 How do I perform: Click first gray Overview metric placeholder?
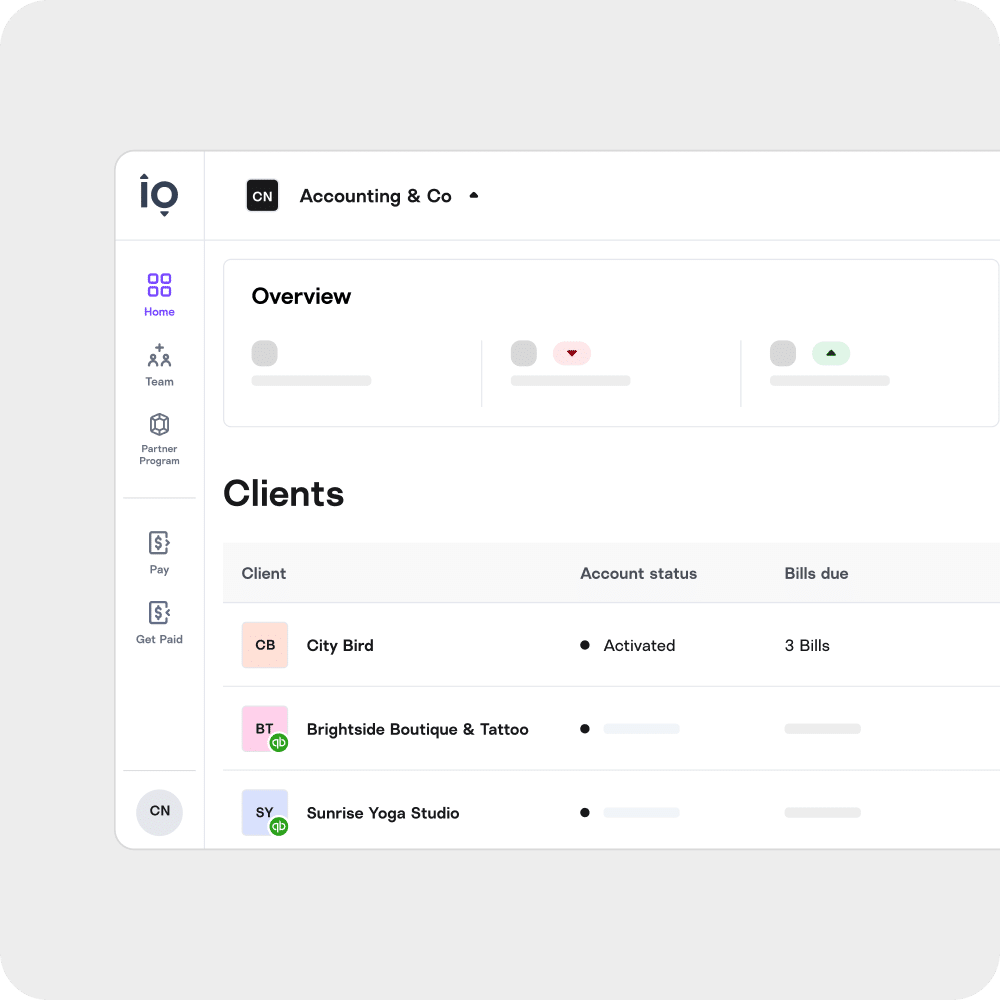click(x=265, y=353)
